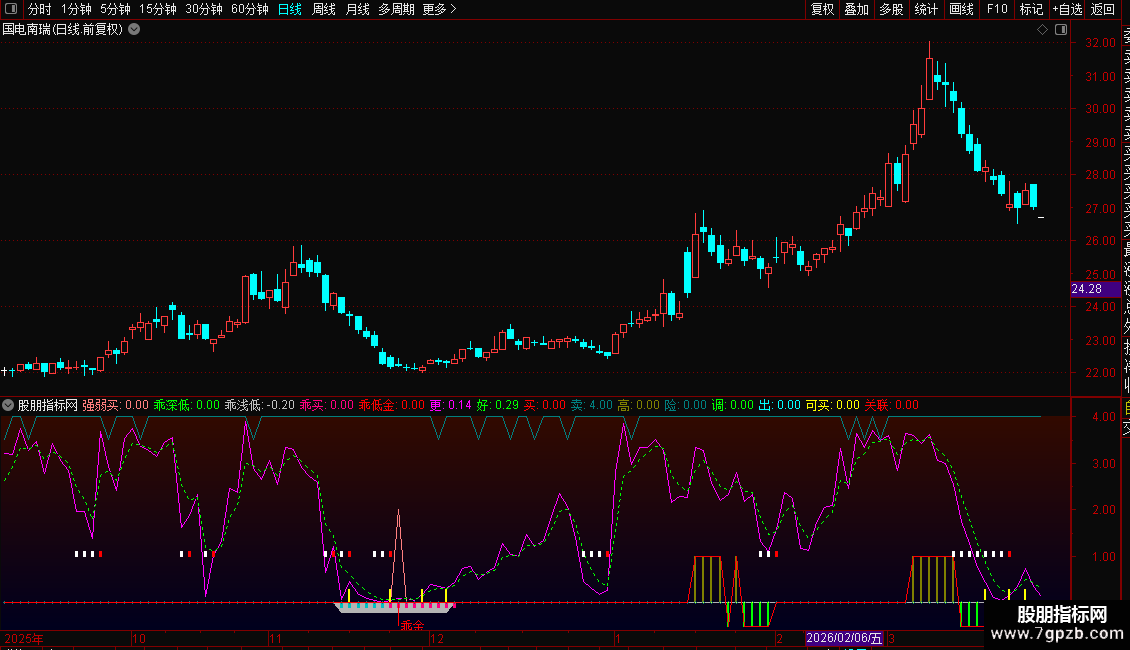Add stock via +自选 button

point(1067,9)
